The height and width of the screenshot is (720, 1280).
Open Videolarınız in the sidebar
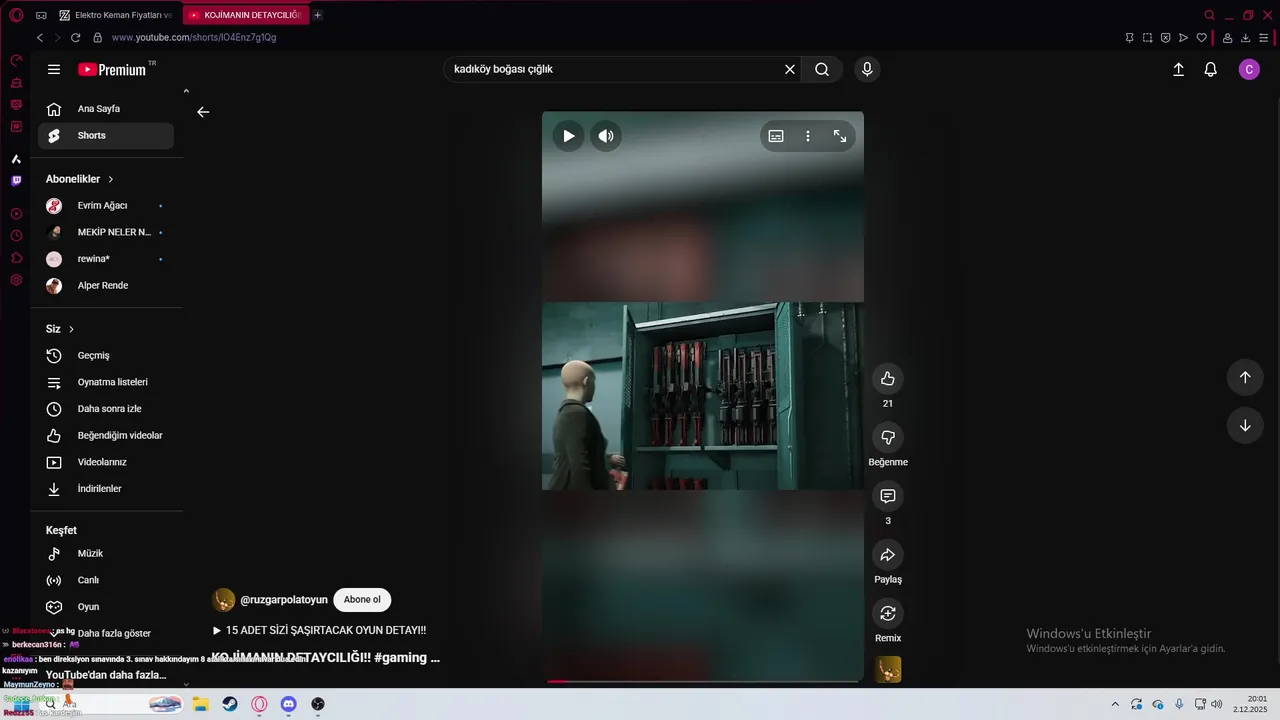tap(106, 462)
